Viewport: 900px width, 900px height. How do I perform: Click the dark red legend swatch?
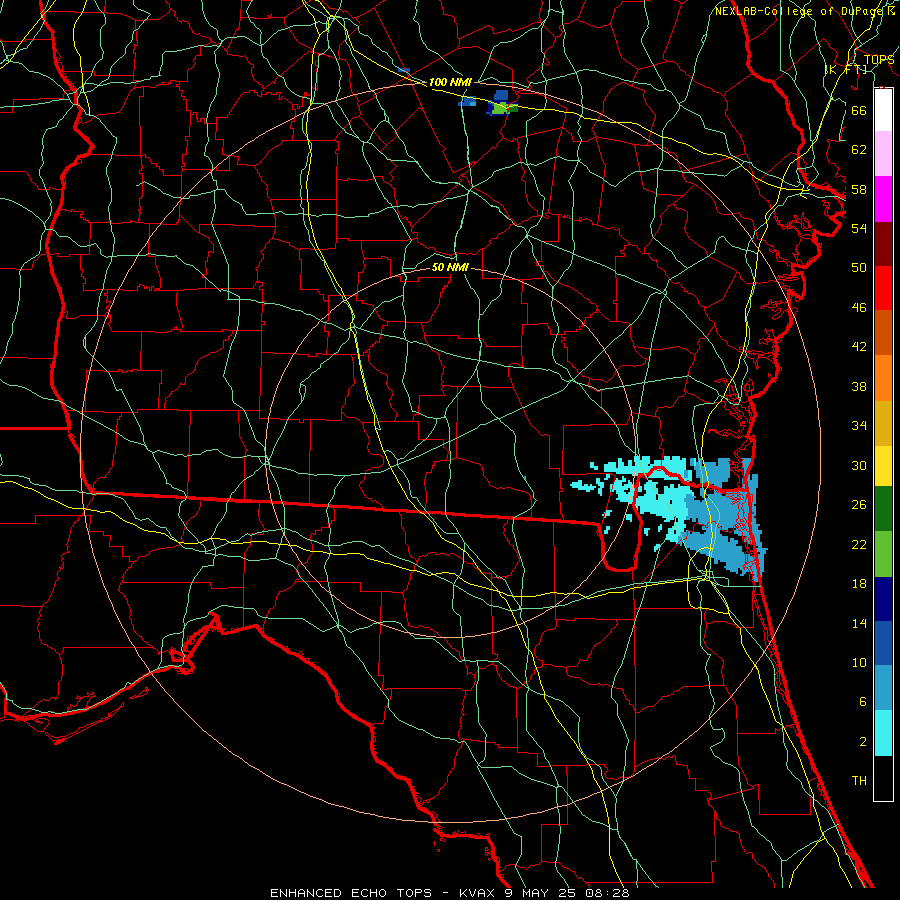883,244
